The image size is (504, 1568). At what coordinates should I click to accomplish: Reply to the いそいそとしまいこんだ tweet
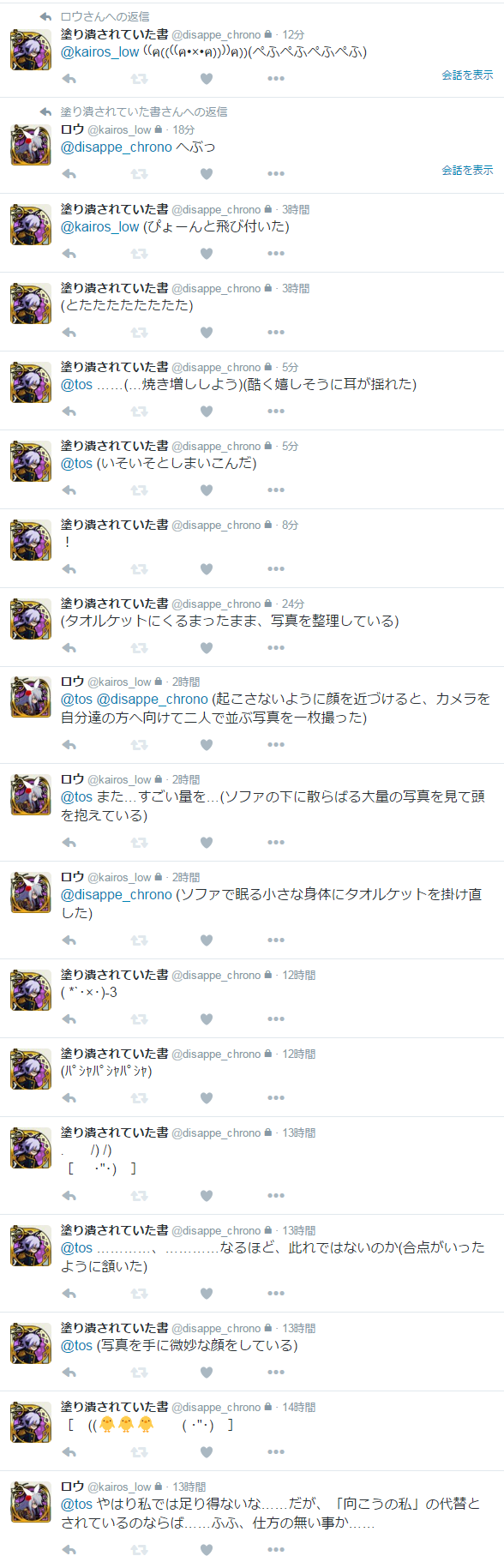(69, 490)
